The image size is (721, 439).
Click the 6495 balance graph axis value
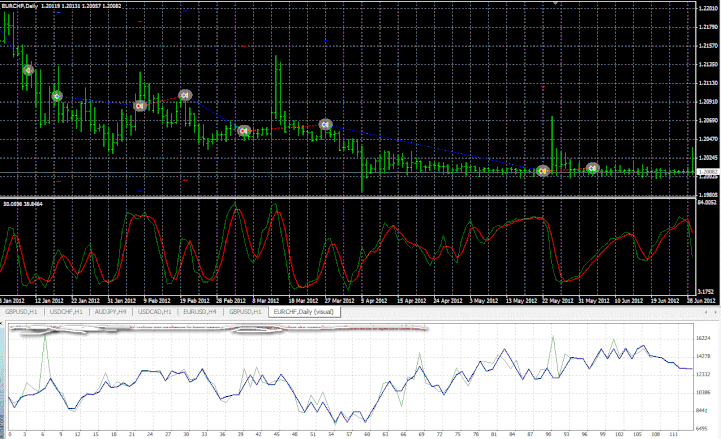[x=704, y=428]
